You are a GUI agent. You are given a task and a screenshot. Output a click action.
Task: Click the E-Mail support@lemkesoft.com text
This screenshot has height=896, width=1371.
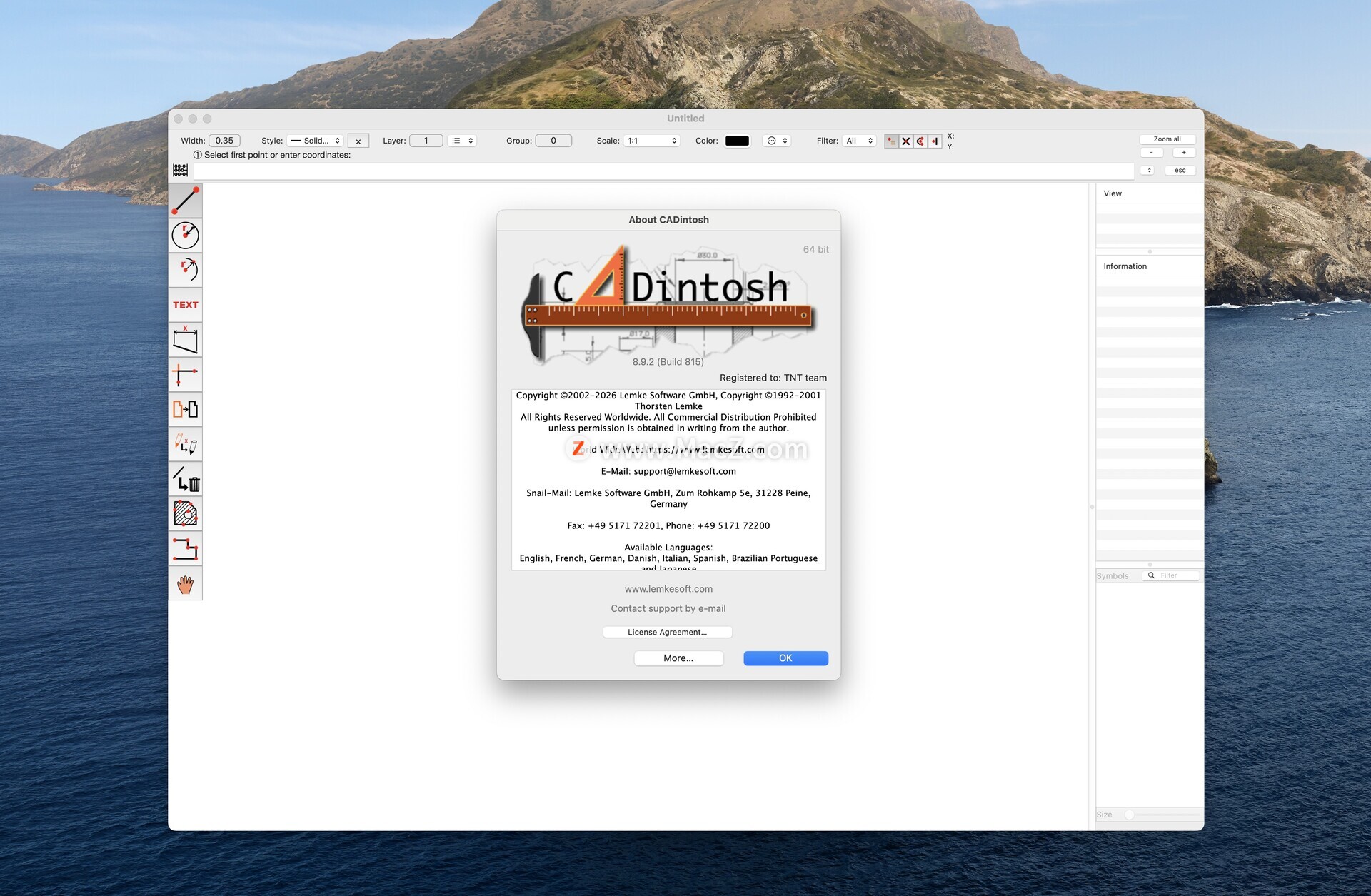coord(668,471)
